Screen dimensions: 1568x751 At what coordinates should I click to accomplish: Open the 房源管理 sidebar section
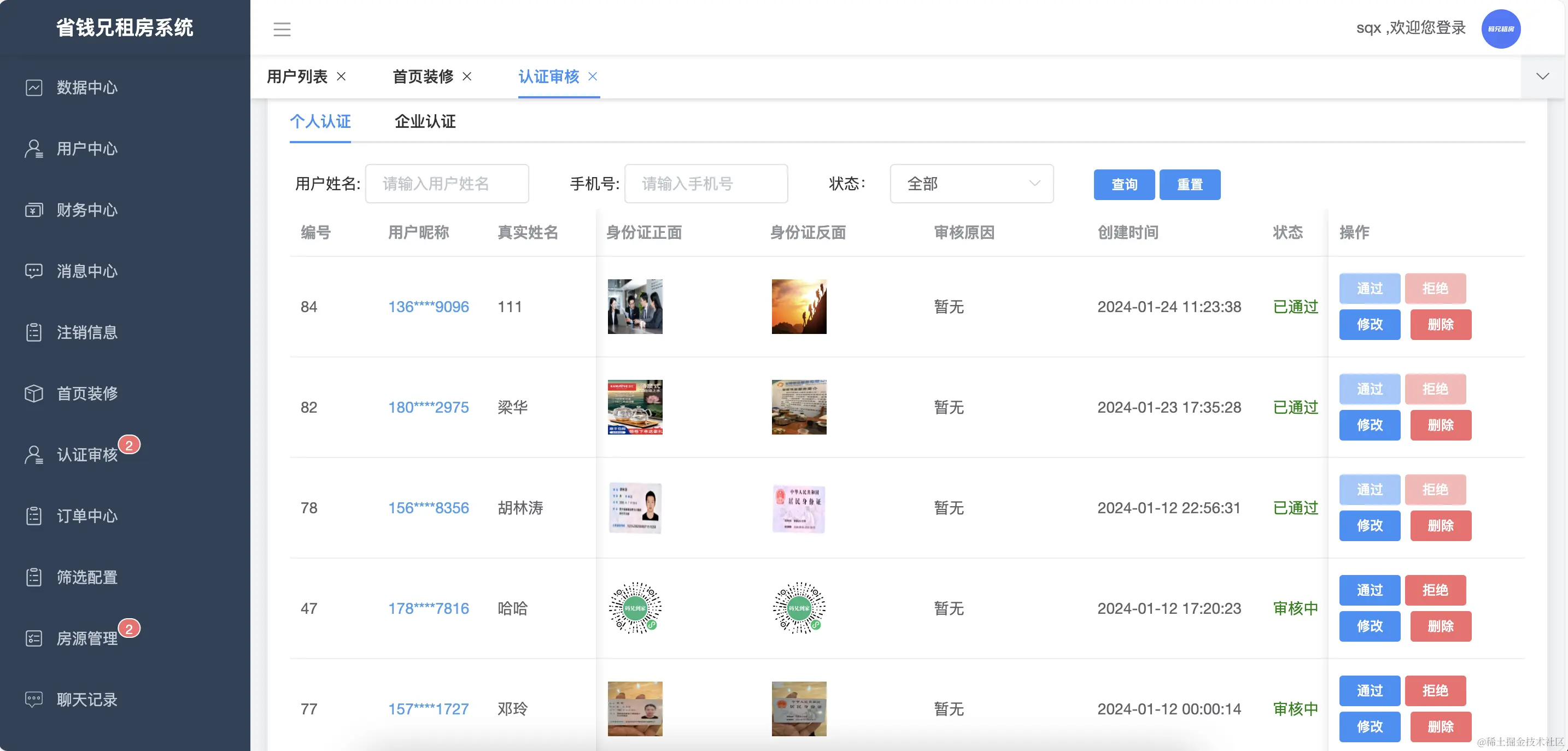(x=86, y=639)
